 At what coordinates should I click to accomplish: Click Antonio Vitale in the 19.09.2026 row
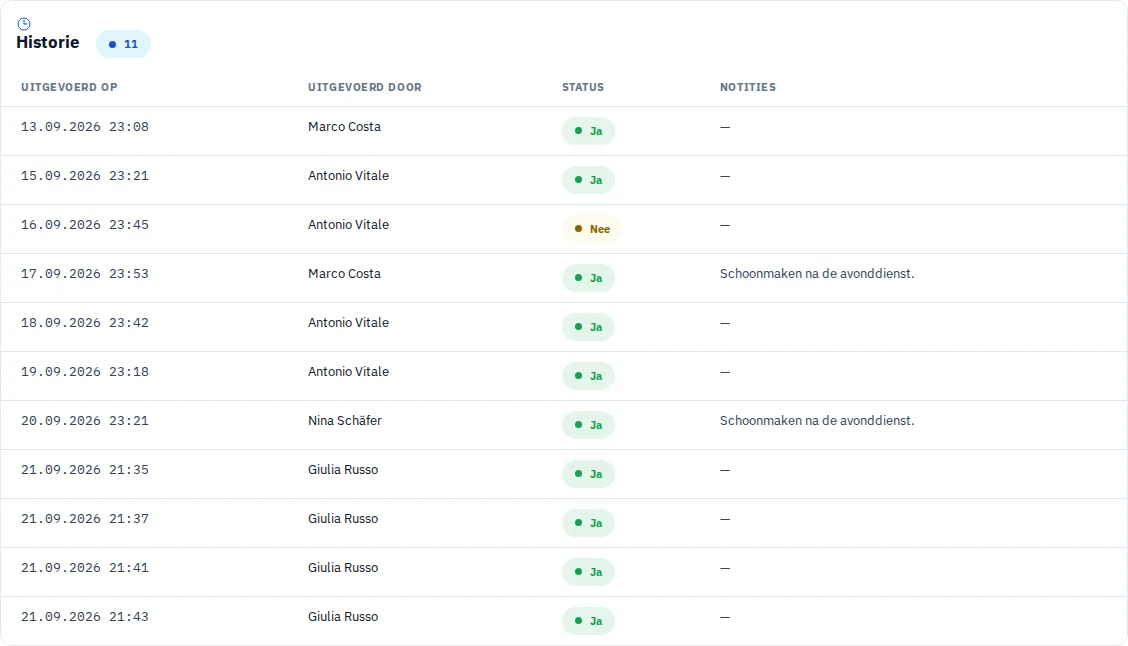point(348,371)
